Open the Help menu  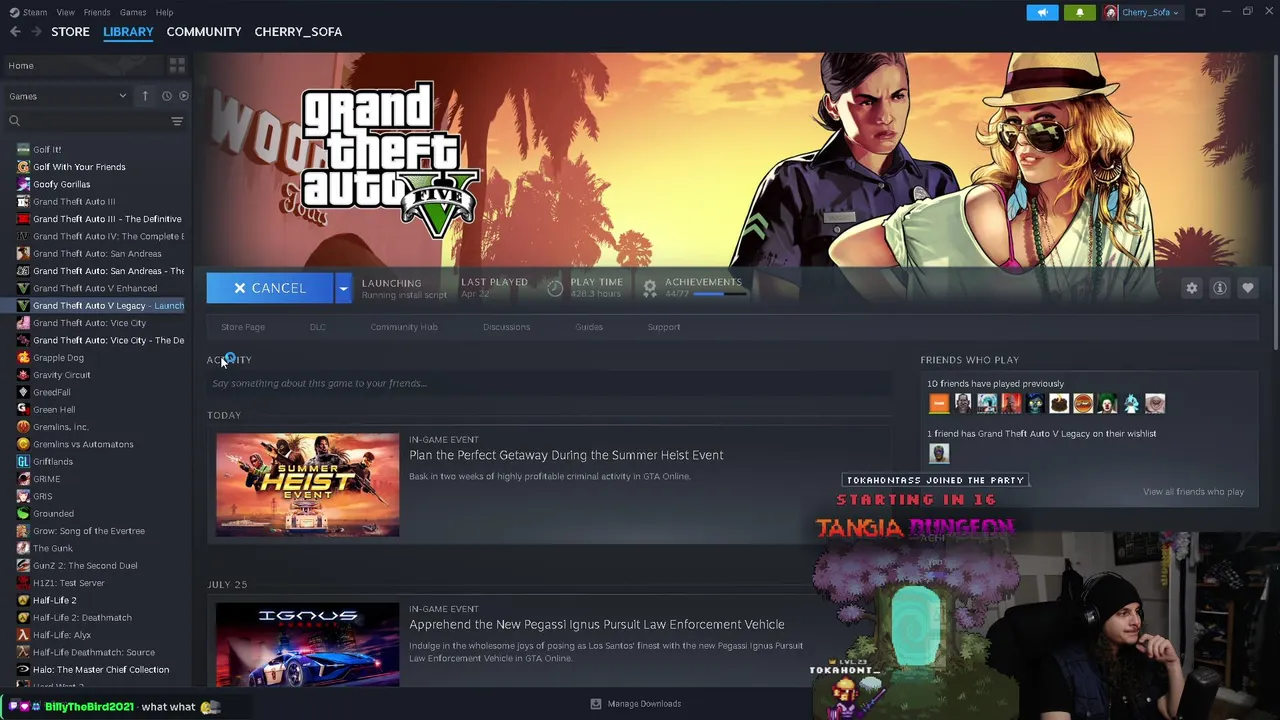tap(164, 12)
